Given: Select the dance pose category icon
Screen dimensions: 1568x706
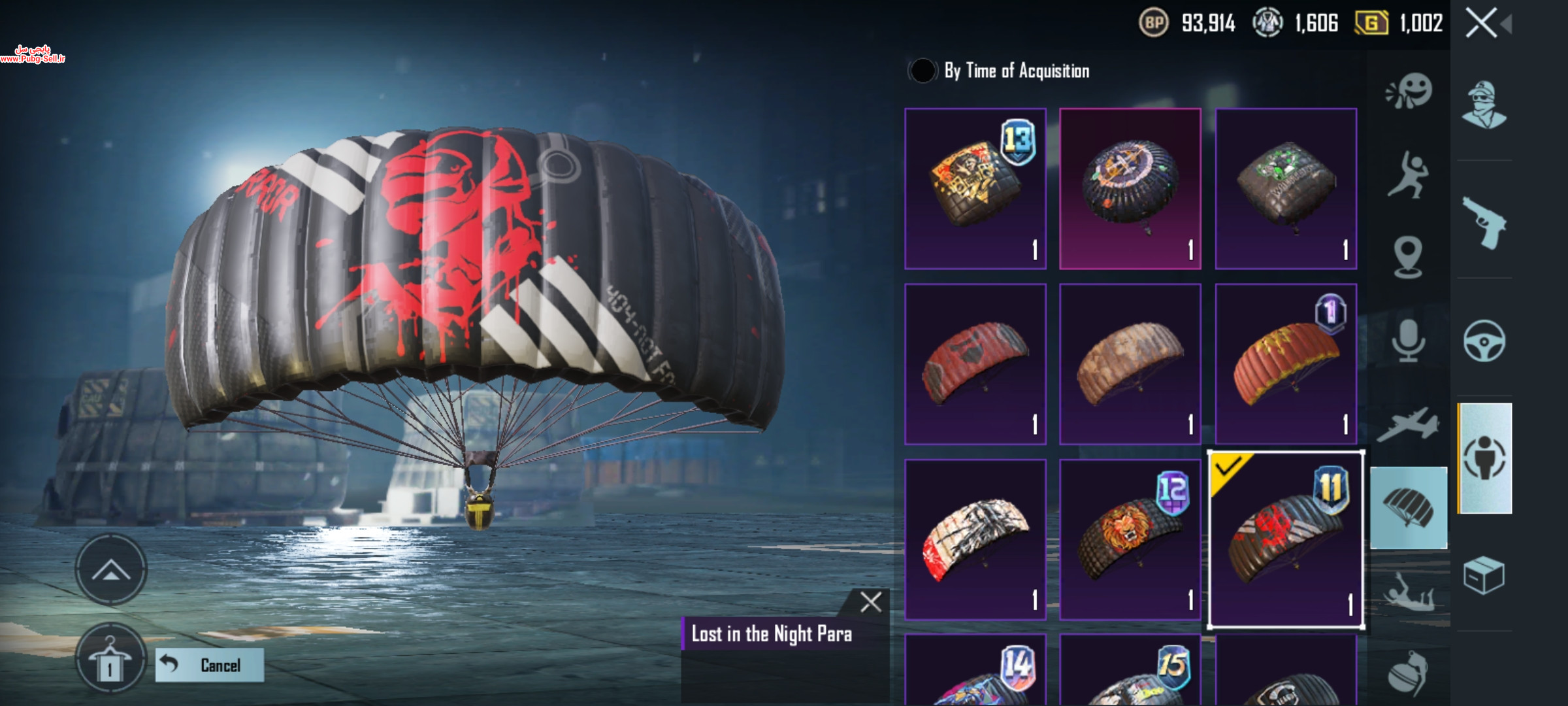Looking at the screenshot, I should coord(1408,175).
